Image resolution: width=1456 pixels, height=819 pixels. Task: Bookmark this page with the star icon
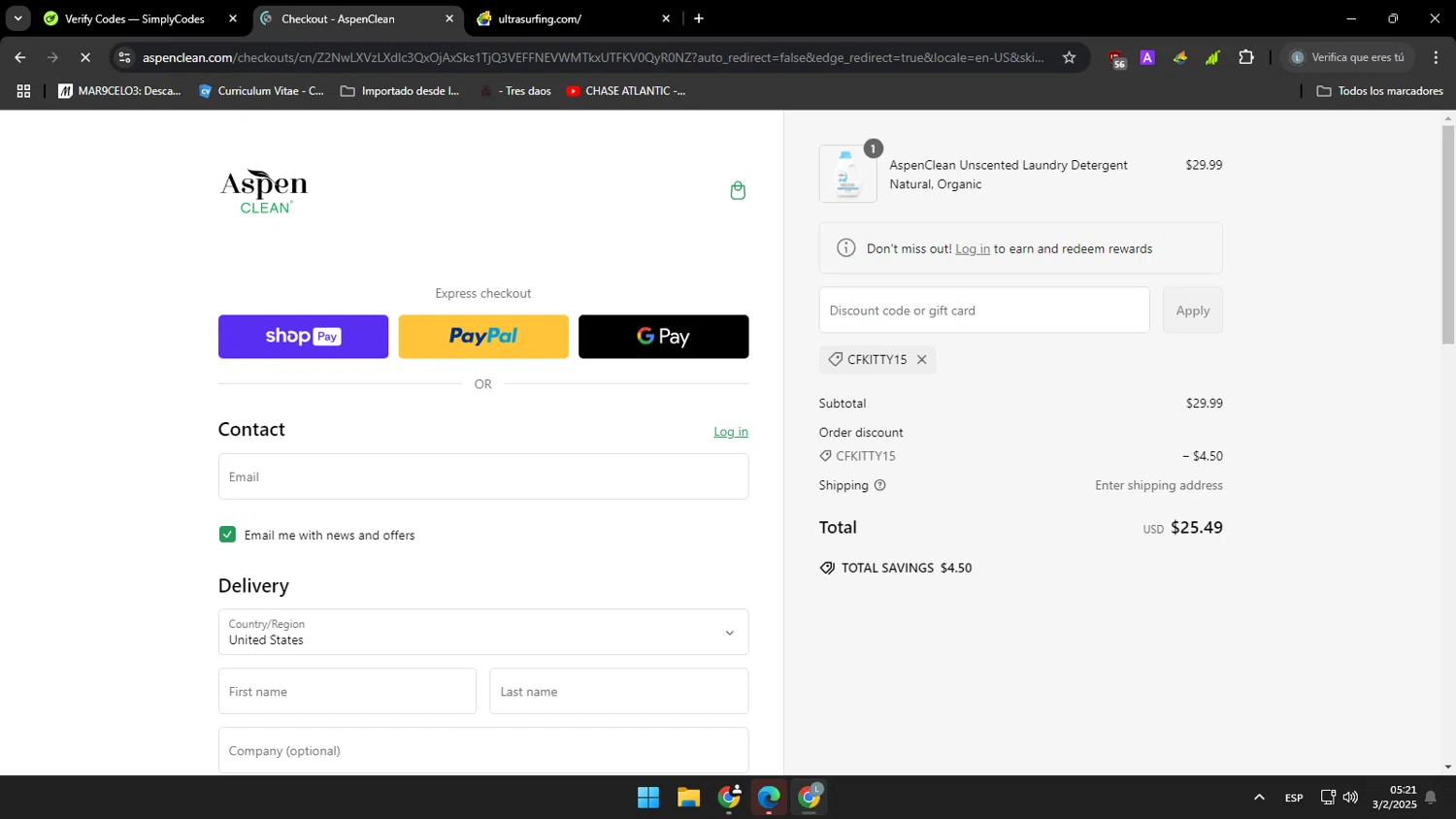(x=1069, y=57)
